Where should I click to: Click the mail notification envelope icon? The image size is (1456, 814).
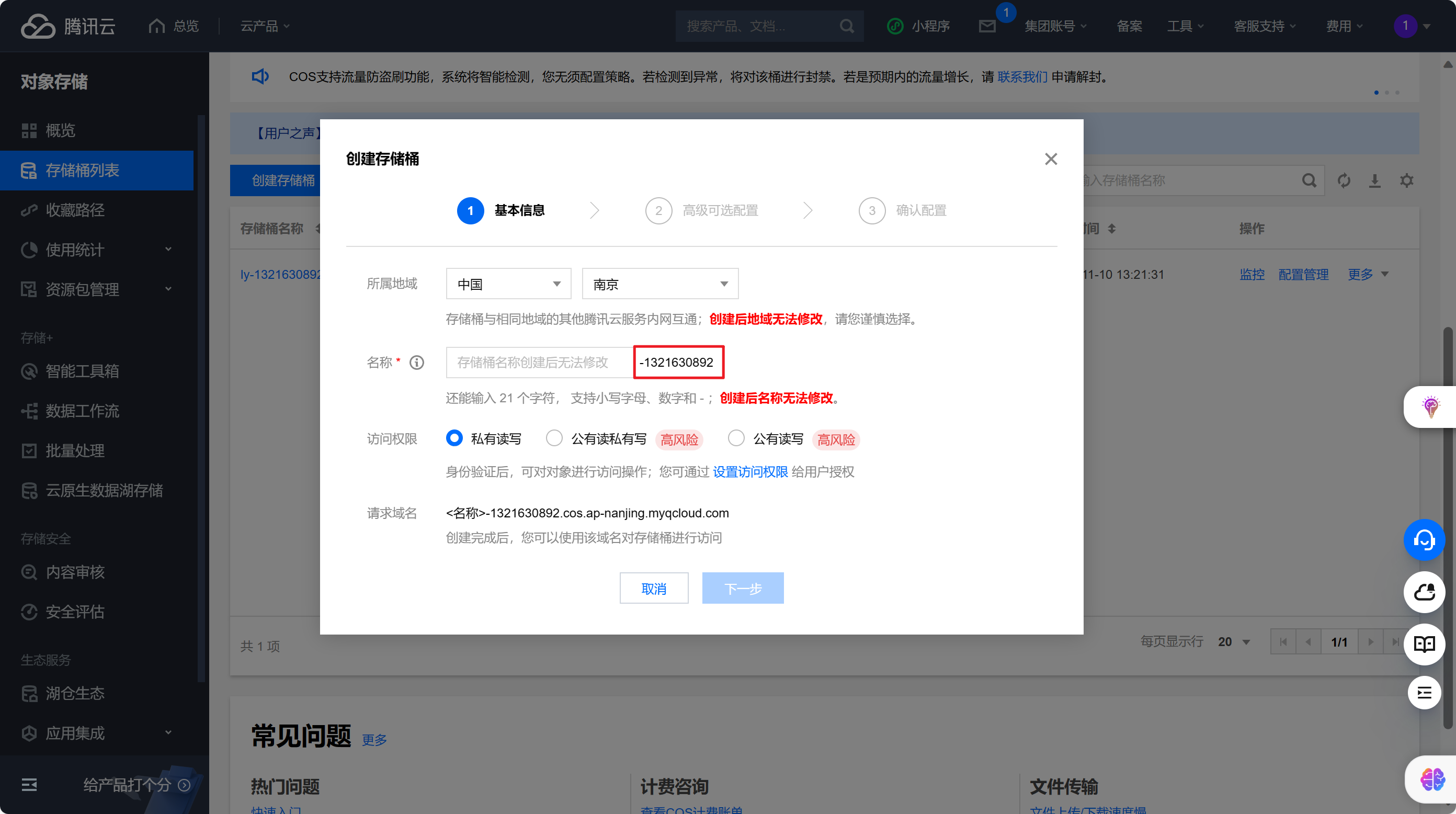[987, 26]
